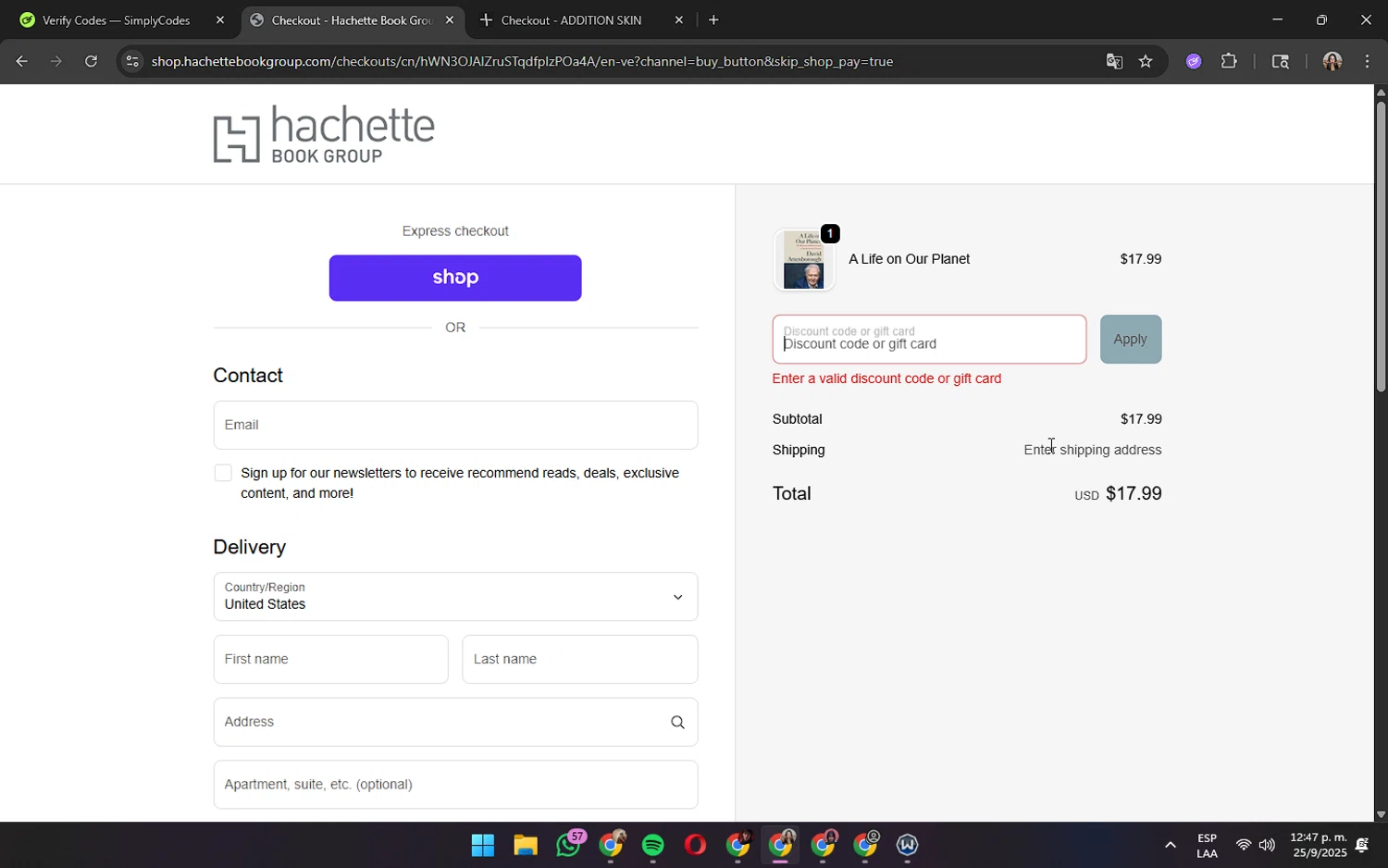The image size is (1388, 868).
Task: Pay with the Shop express checkout button
Action: tap(455, 278)
